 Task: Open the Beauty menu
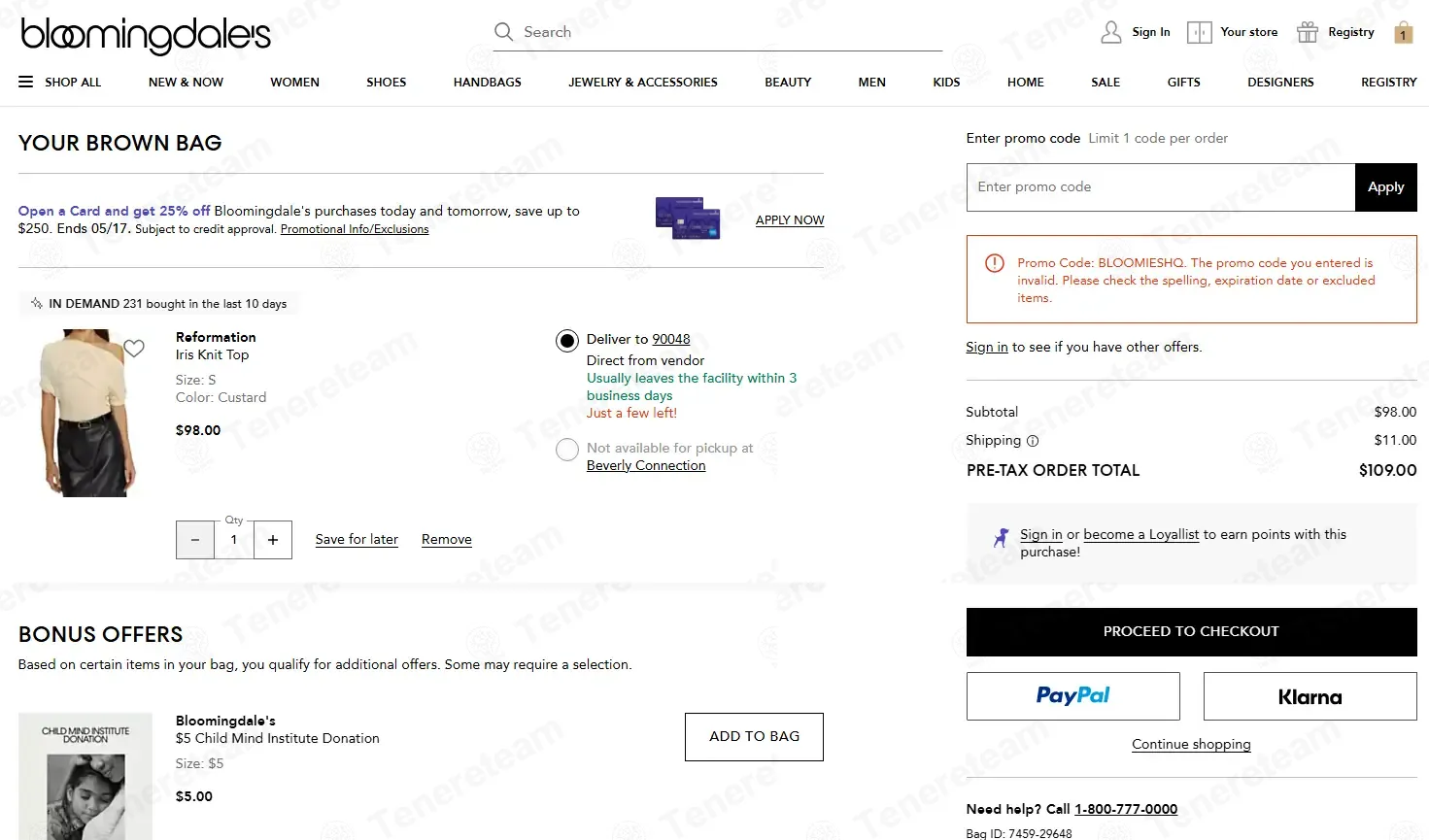point(788,83)
